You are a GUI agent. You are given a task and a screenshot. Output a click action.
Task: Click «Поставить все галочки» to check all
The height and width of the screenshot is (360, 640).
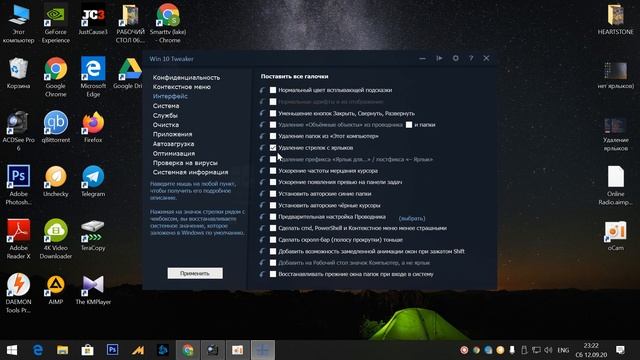point(294,76)
